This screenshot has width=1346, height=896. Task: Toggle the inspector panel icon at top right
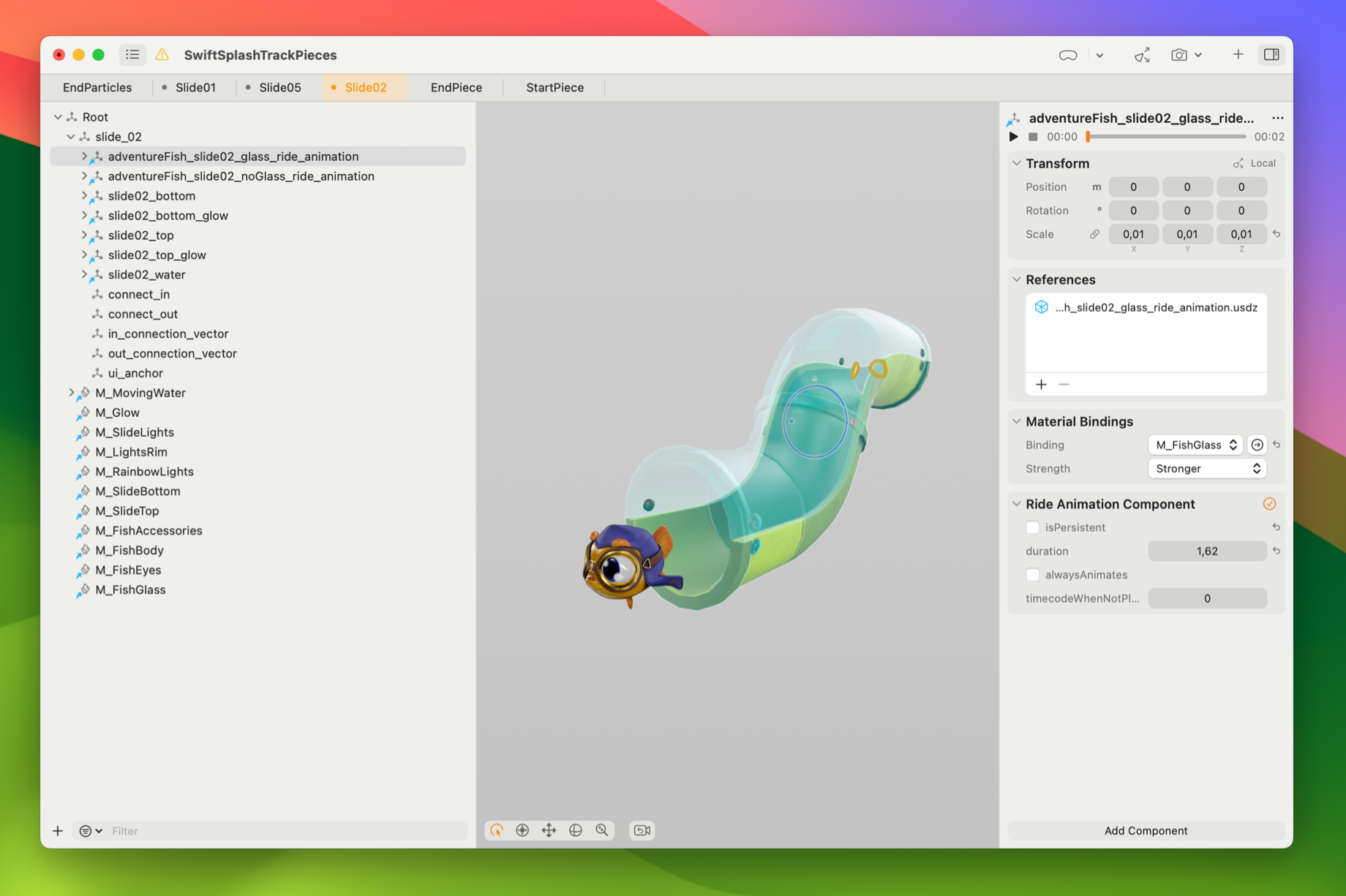click(x=1271, y=55)
